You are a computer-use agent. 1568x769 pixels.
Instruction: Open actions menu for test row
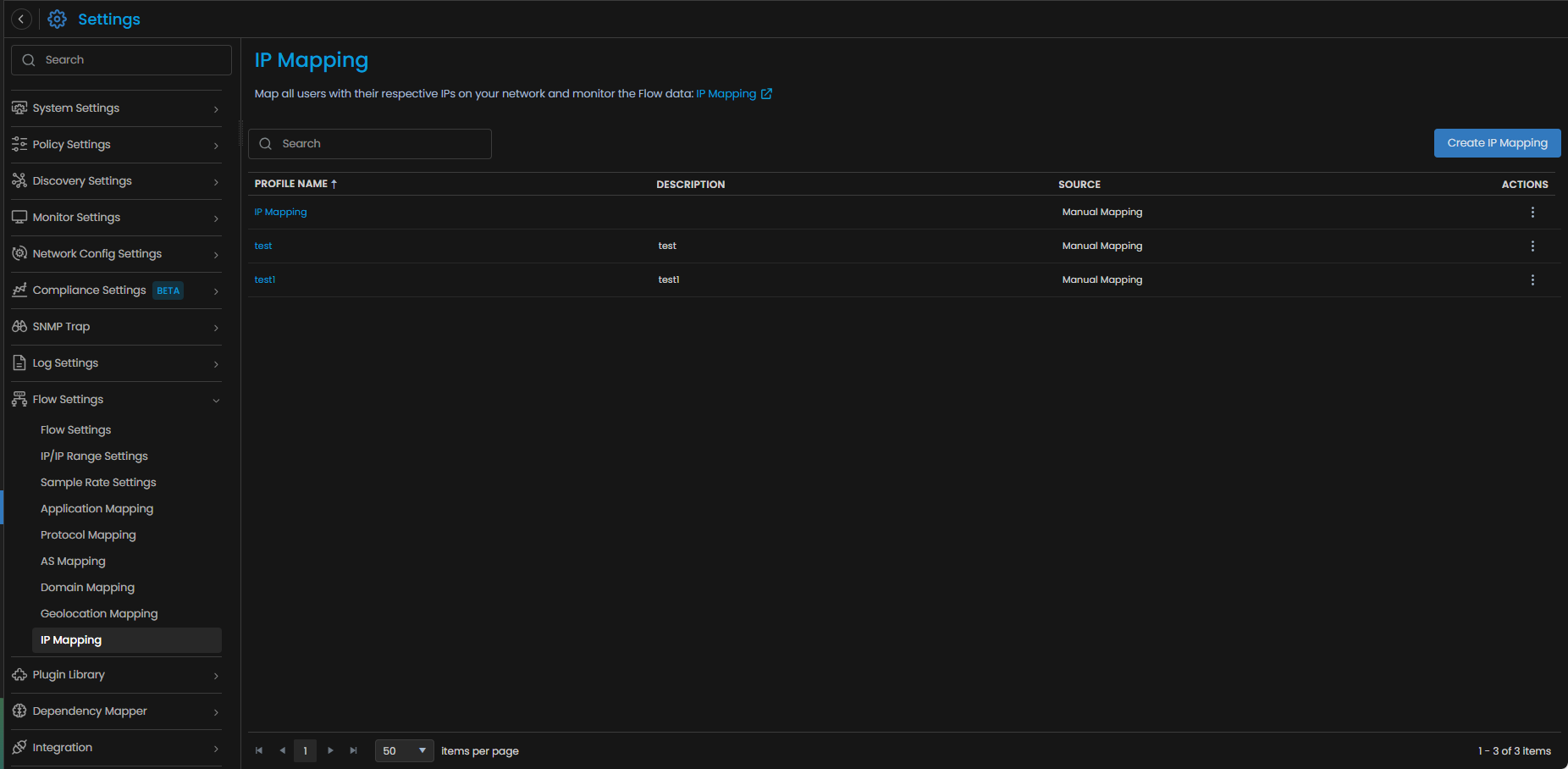pyautogui.click(x=1532, y=246)
